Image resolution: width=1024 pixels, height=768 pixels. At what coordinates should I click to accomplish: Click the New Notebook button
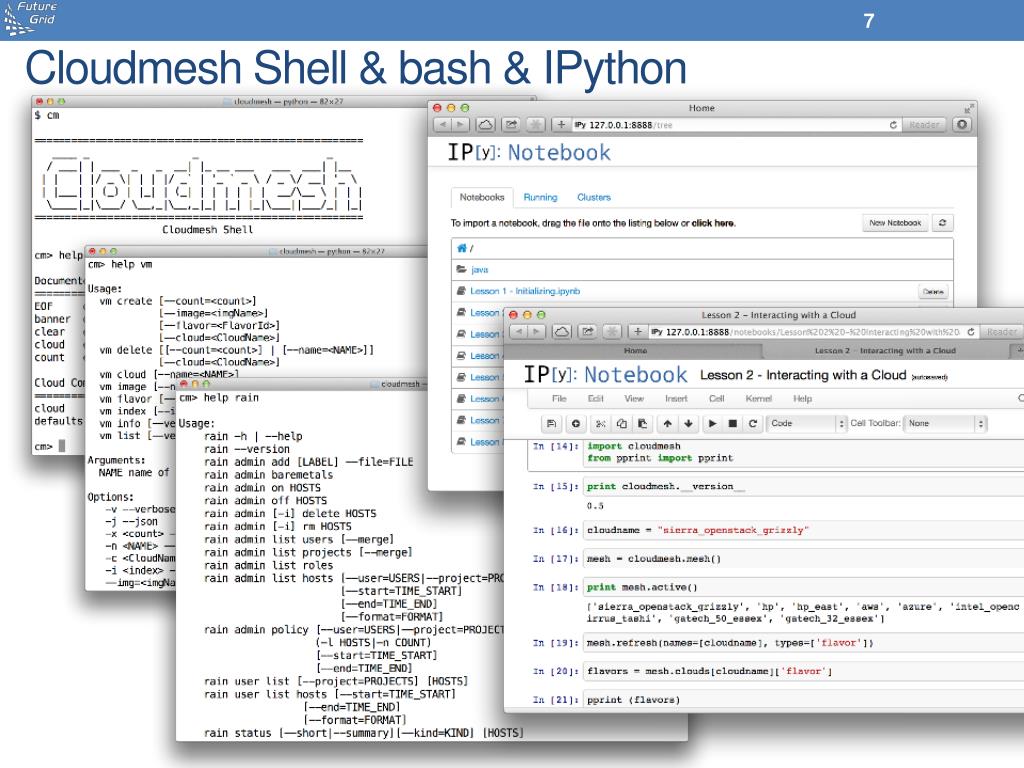tap(895, 223)
